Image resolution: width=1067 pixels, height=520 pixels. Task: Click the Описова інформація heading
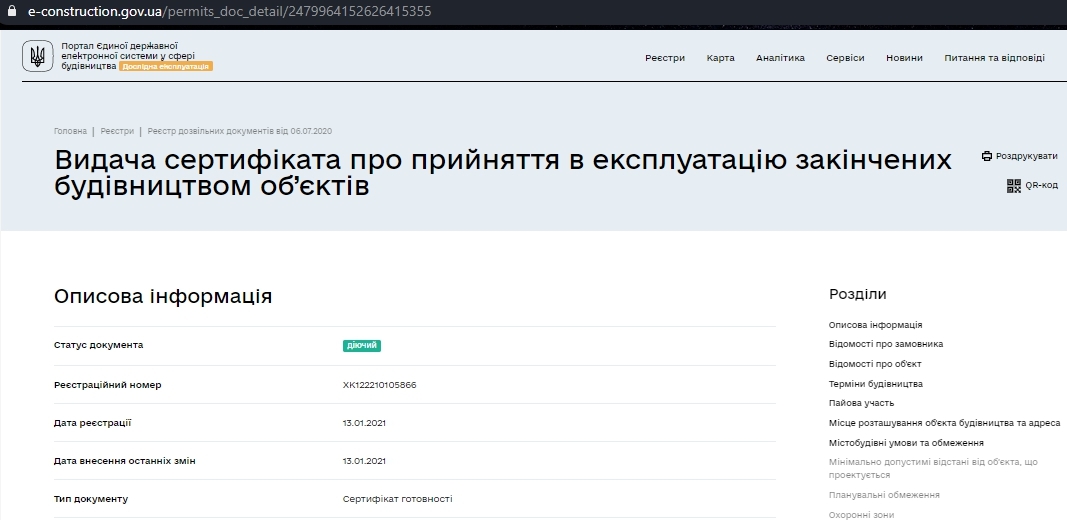(163, 297)
